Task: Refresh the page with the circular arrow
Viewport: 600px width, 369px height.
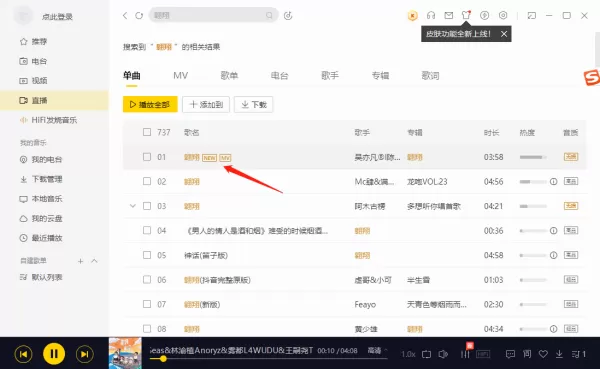Action: click(139, 16)
